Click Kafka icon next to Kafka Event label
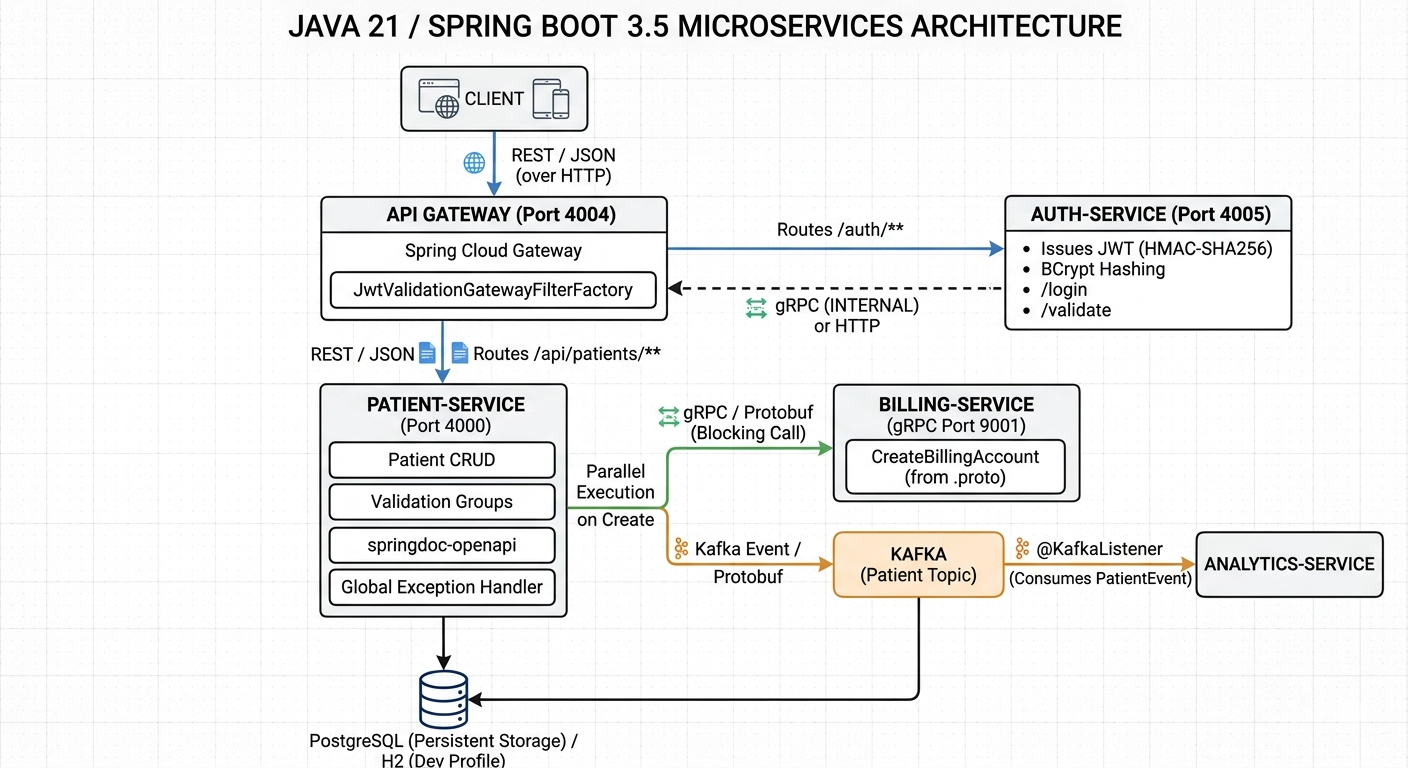 tap(682, 548)
